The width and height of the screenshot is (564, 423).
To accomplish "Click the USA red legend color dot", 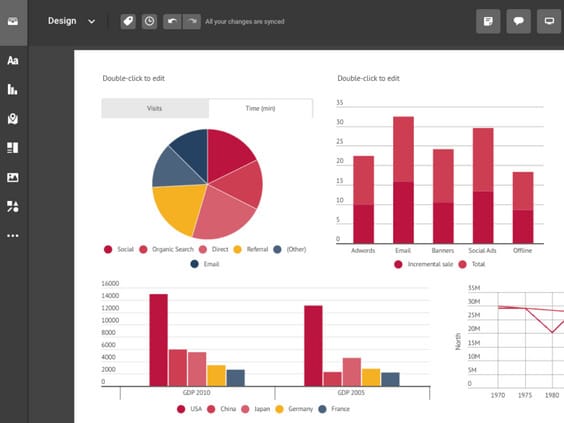I will click(x=181, y=409).
